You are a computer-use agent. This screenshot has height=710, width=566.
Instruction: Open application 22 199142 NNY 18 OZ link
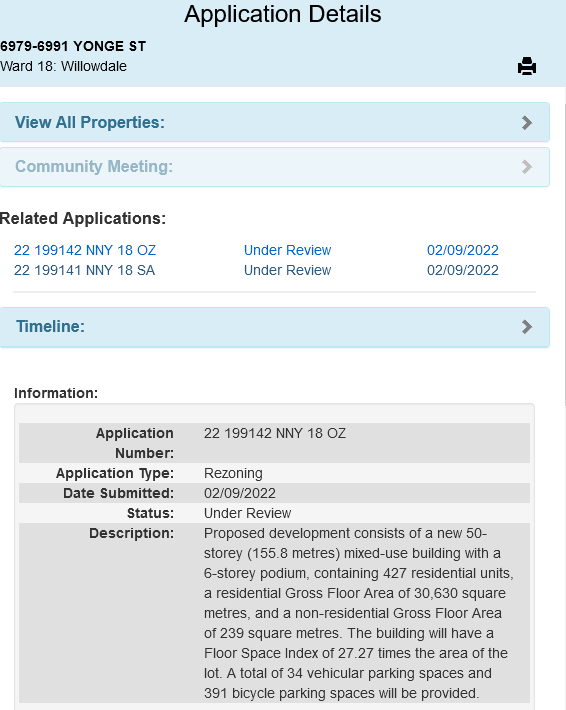click(x=85, y=250)
